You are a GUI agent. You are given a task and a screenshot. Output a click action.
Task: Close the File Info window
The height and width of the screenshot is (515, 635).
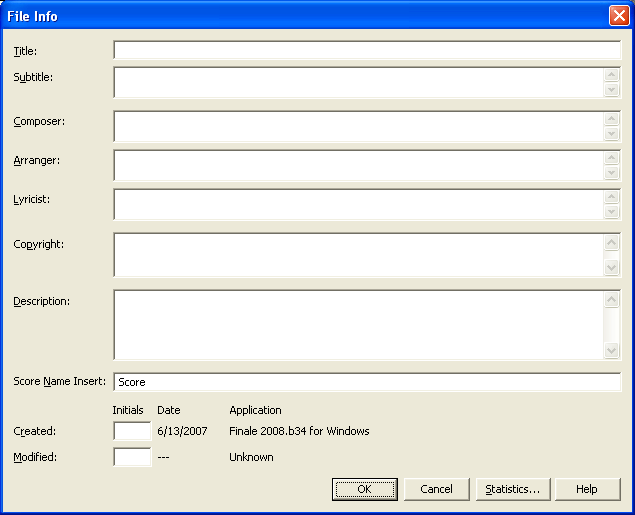(618, 16)
